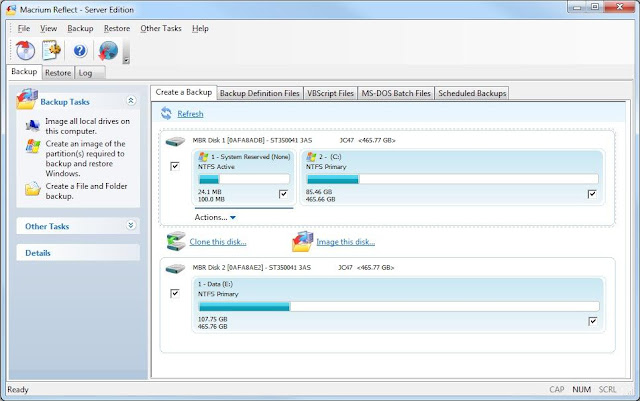
Task: Toggle the MBR Disk 2 checkbox
Action: (x=175, y=293)
